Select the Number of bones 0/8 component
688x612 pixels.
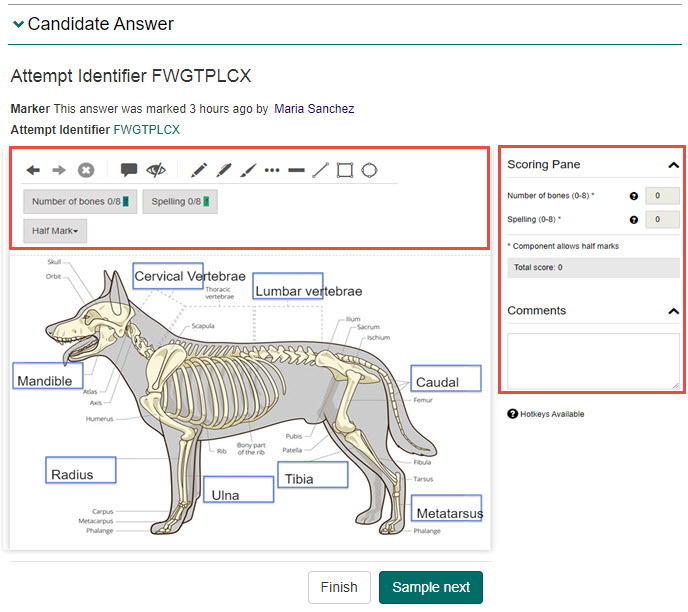tap(80, 201)
